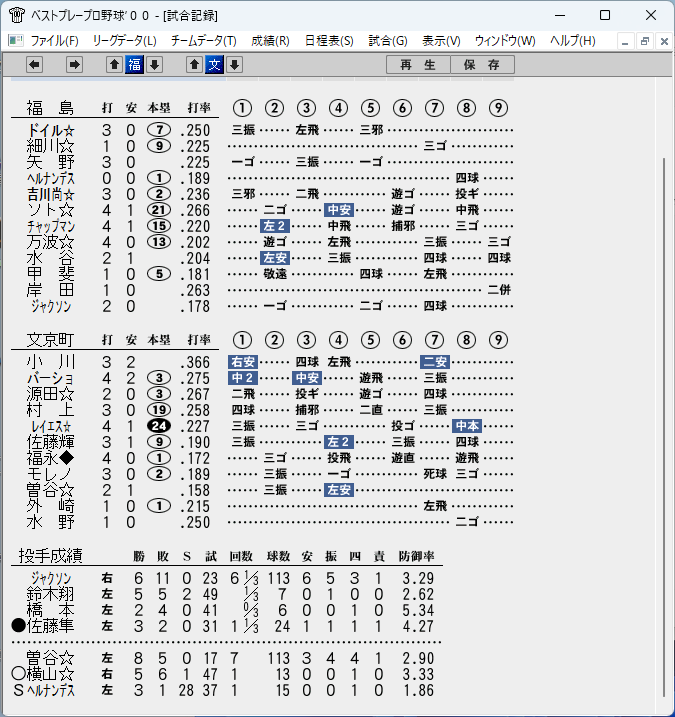
Task: Click the left arrow previous game button
Action: click(x=35, y=65)
